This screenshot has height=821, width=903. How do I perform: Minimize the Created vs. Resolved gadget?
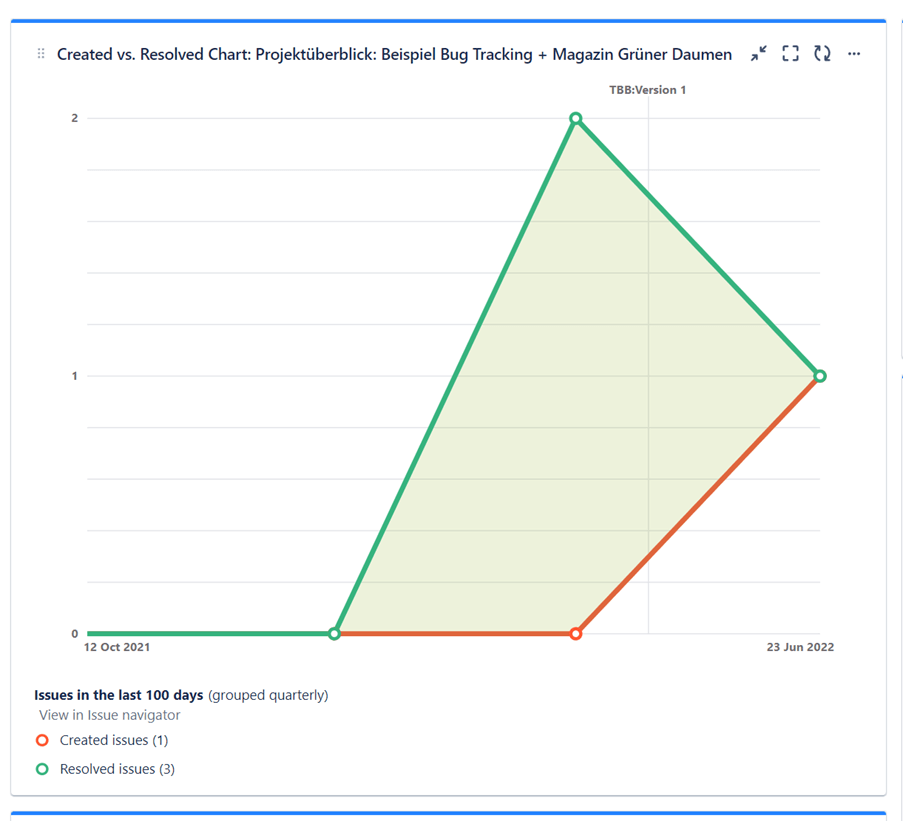[759, 54]
